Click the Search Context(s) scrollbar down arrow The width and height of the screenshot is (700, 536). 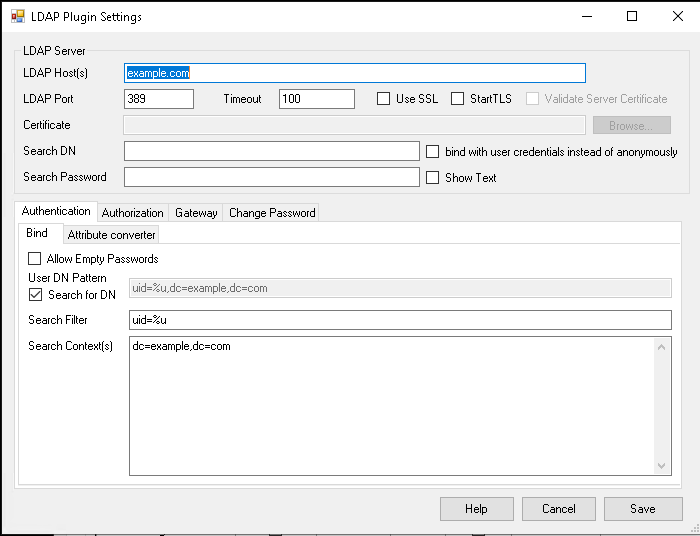click(x=661, y=466)
